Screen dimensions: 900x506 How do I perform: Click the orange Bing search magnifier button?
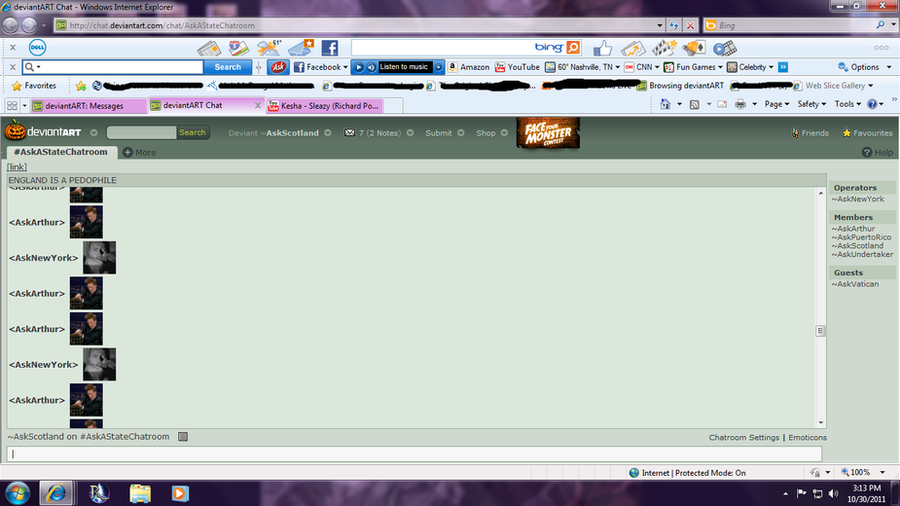tap(573, 48)
